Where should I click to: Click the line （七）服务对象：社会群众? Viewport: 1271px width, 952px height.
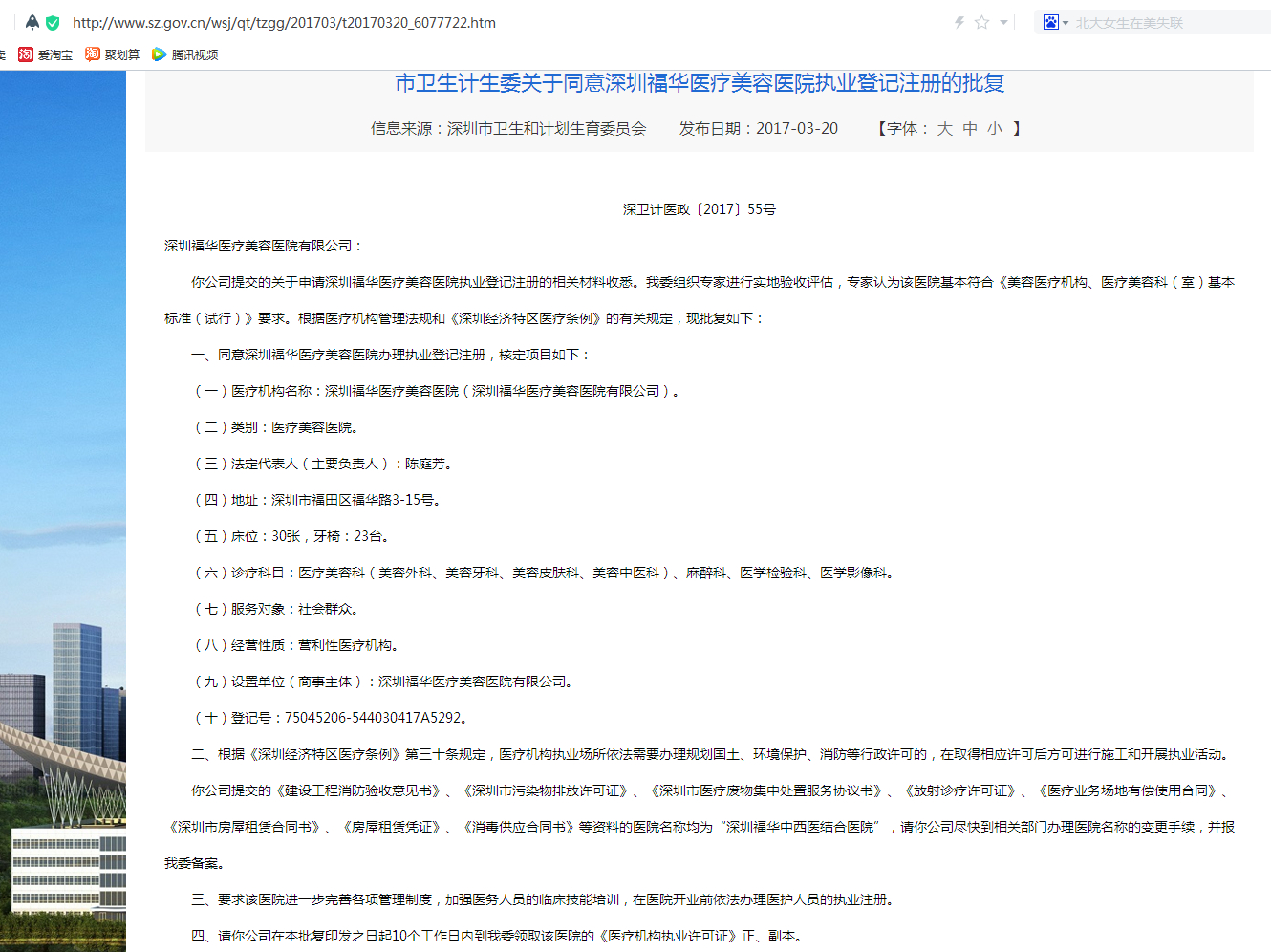276,609
